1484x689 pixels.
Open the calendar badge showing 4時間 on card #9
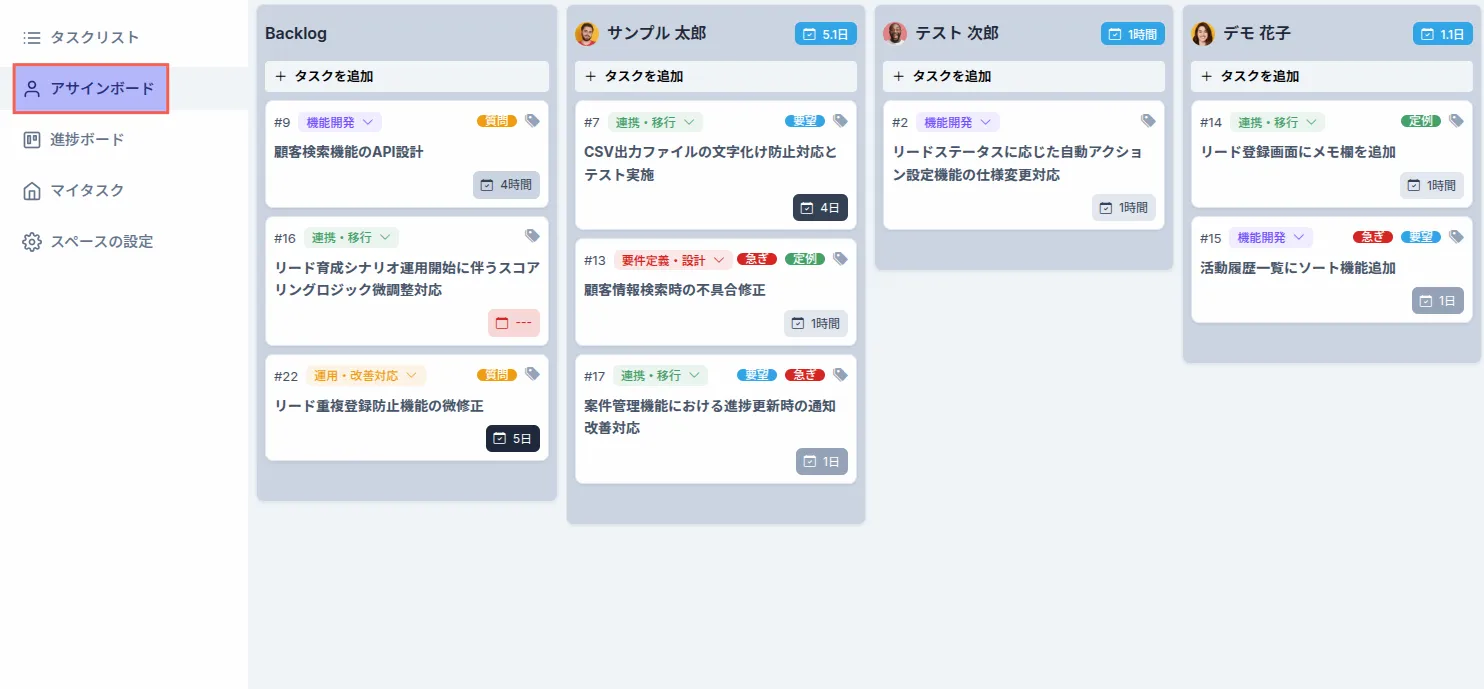click(x=506, y=185)
